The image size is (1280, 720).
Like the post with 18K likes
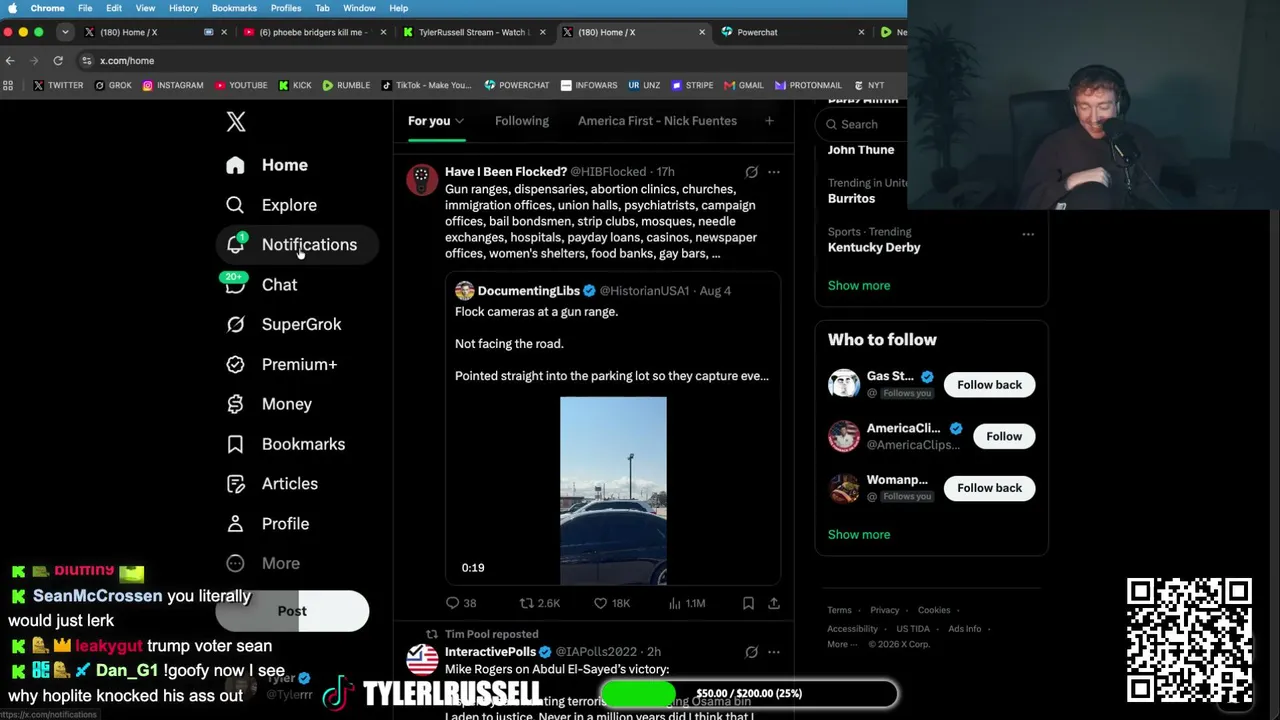612,603
